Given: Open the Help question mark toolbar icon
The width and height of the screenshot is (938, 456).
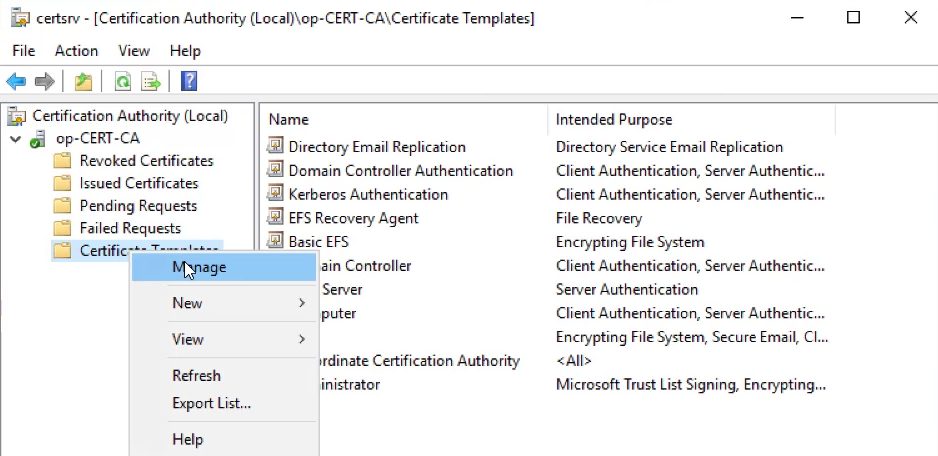Looking at the screenshot, I should [188, 81].
